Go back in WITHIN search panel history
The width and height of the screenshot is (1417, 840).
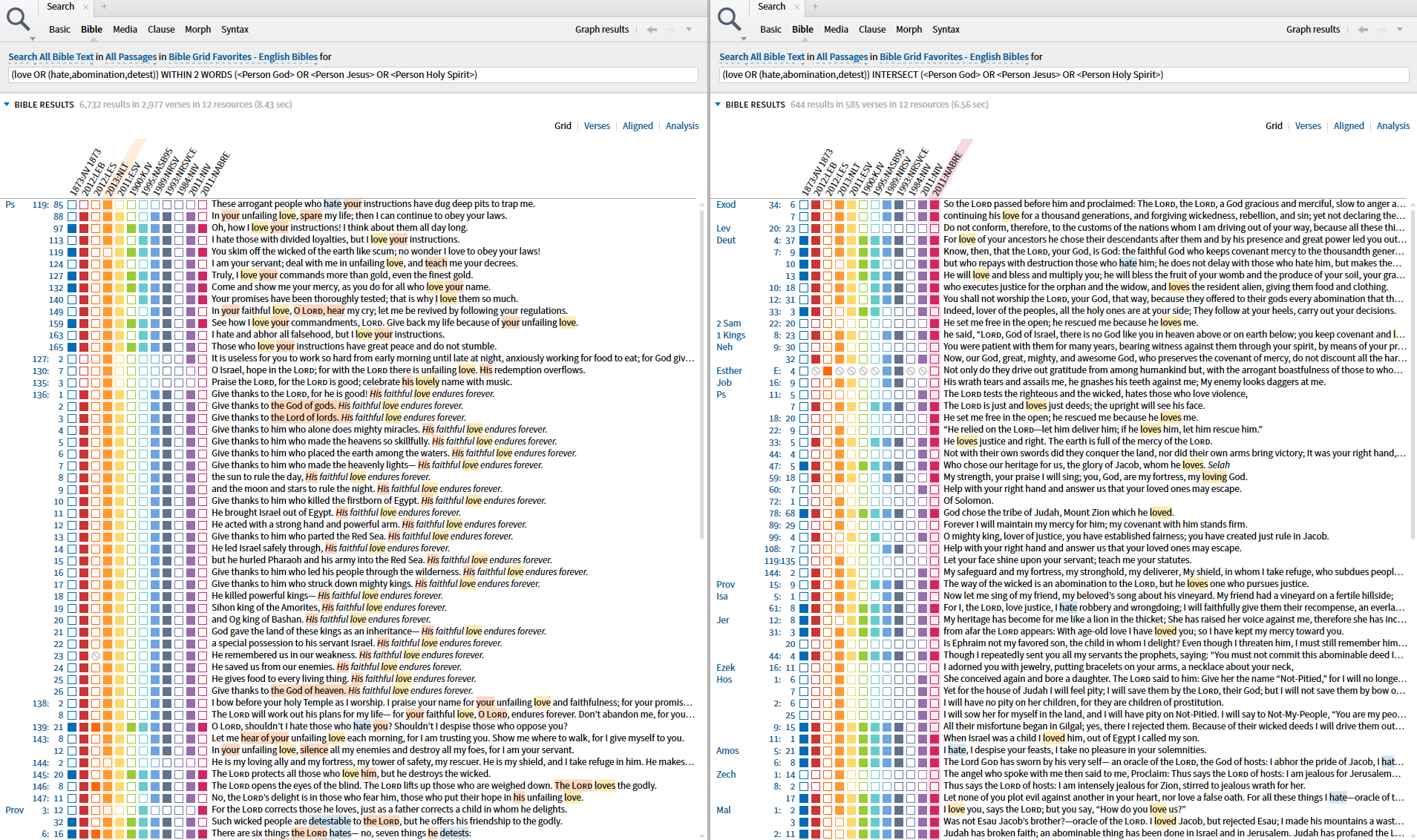(652, 30)
